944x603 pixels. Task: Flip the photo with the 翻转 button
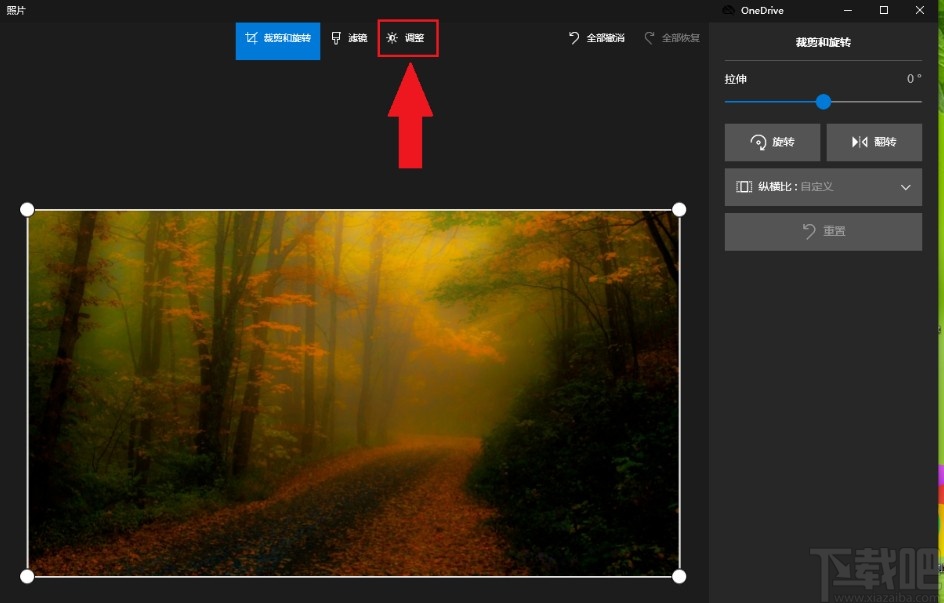tap(874, 143)
